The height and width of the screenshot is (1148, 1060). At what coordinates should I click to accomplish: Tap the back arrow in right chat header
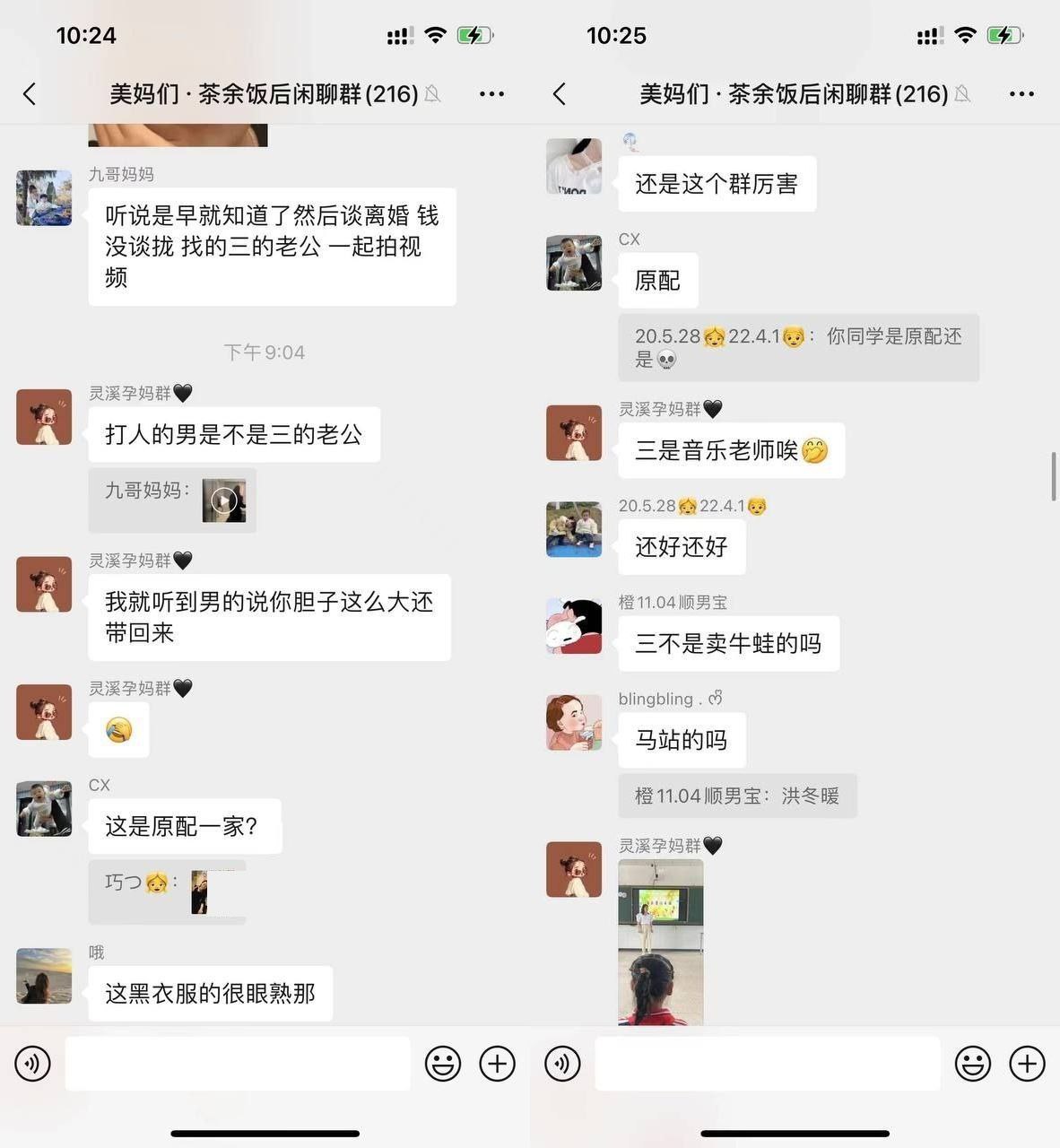(560, 94)
